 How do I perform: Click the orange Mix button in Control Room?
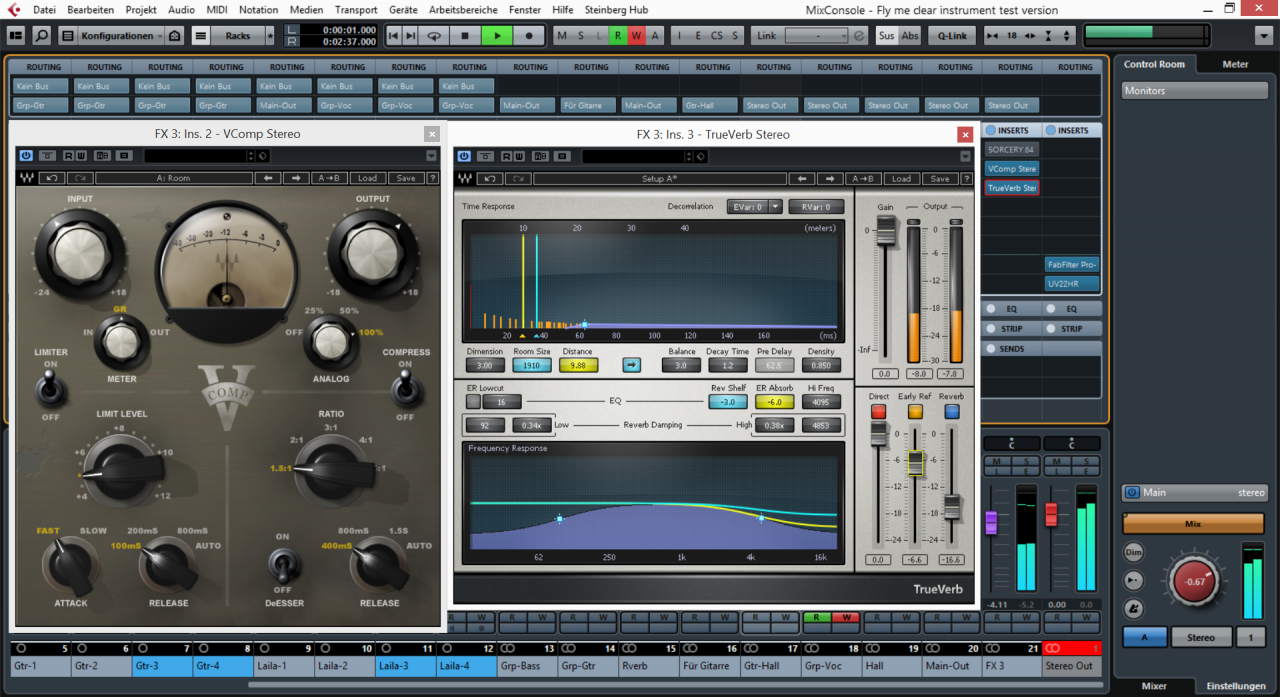1193,523
